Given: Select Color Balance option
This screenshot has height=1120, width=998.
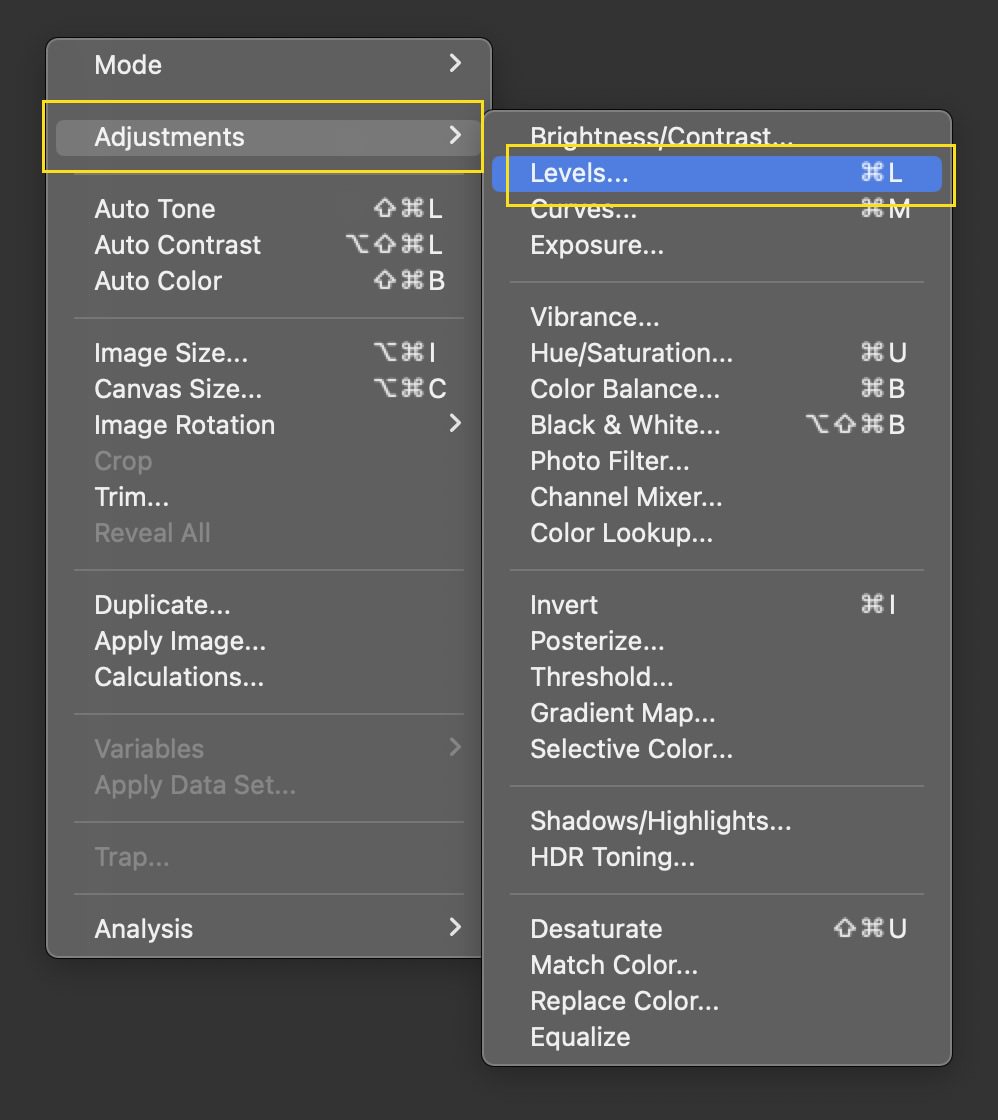Looking at the screenshot, I should pos(624,389).
